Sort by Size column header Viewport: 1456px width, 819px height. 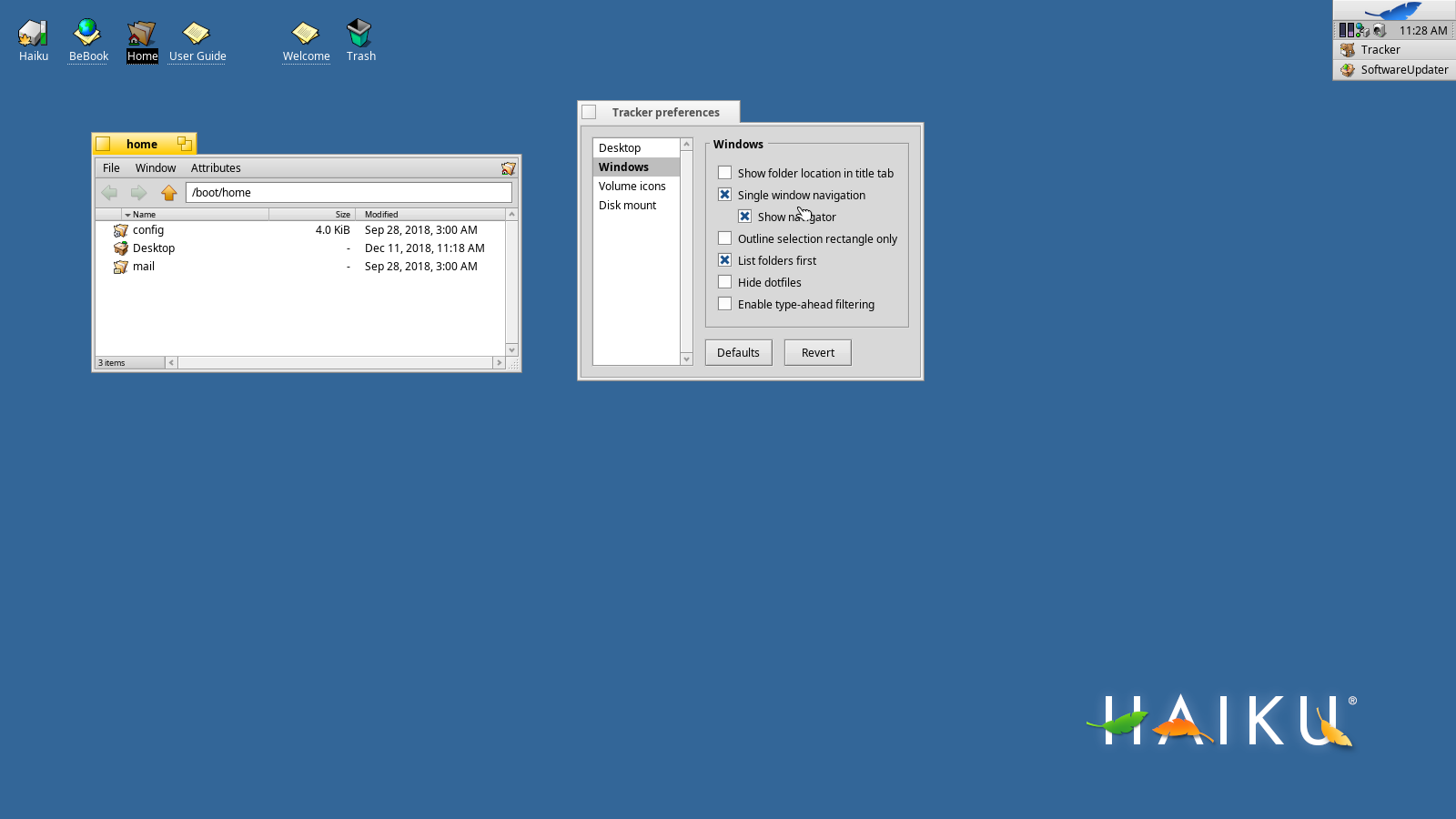pos(313,215)
